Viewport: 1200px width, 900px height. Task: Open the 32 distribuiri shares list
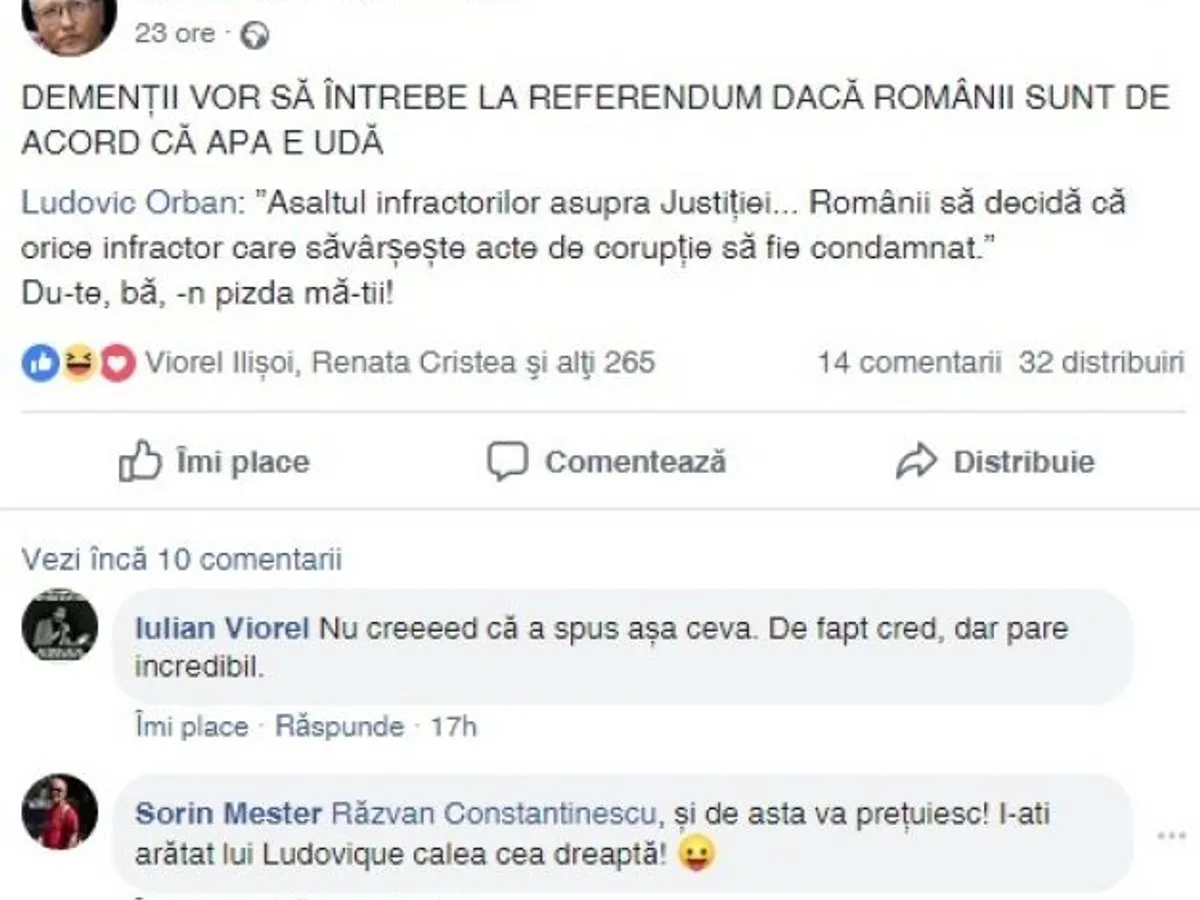pos(1101,362)
